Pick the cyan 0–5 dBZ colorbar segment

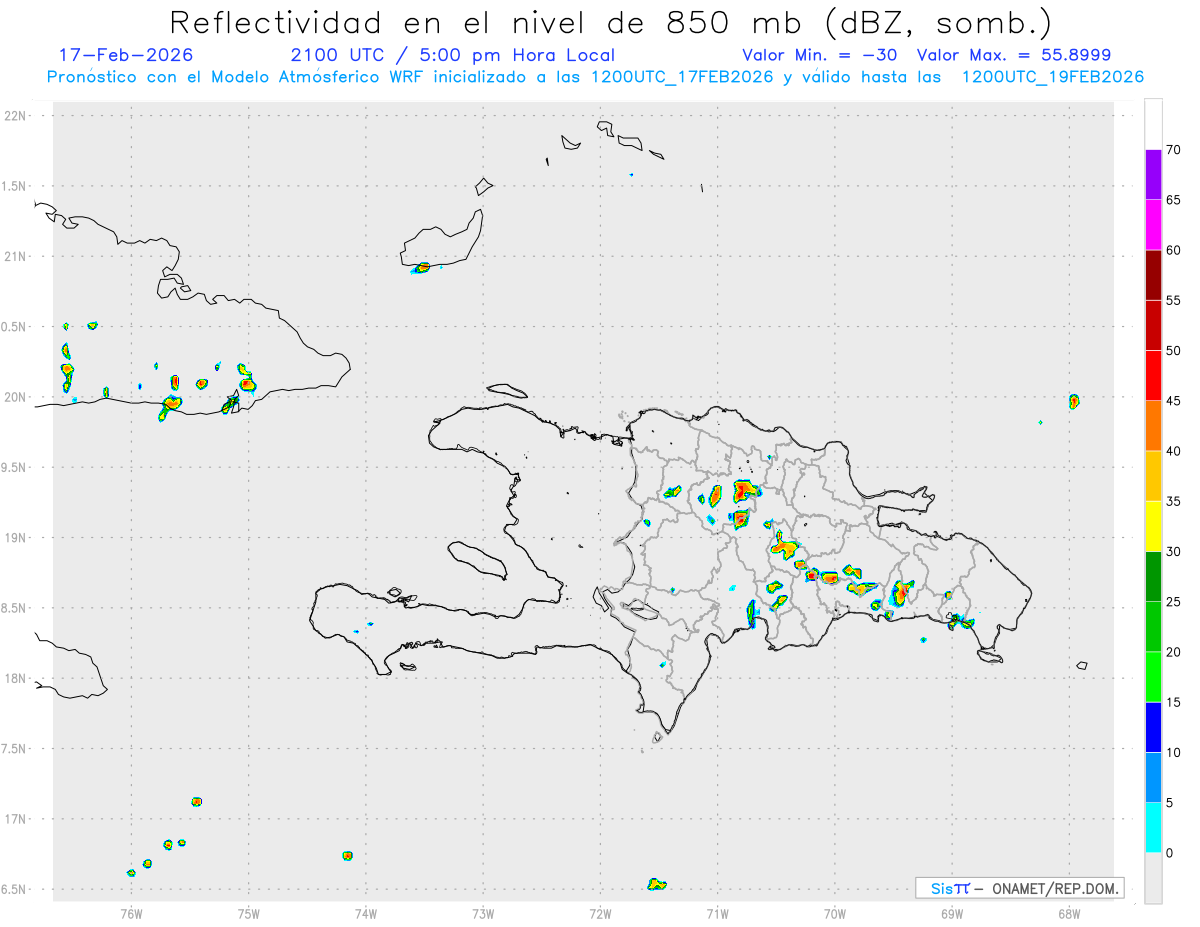[1153, 827]
